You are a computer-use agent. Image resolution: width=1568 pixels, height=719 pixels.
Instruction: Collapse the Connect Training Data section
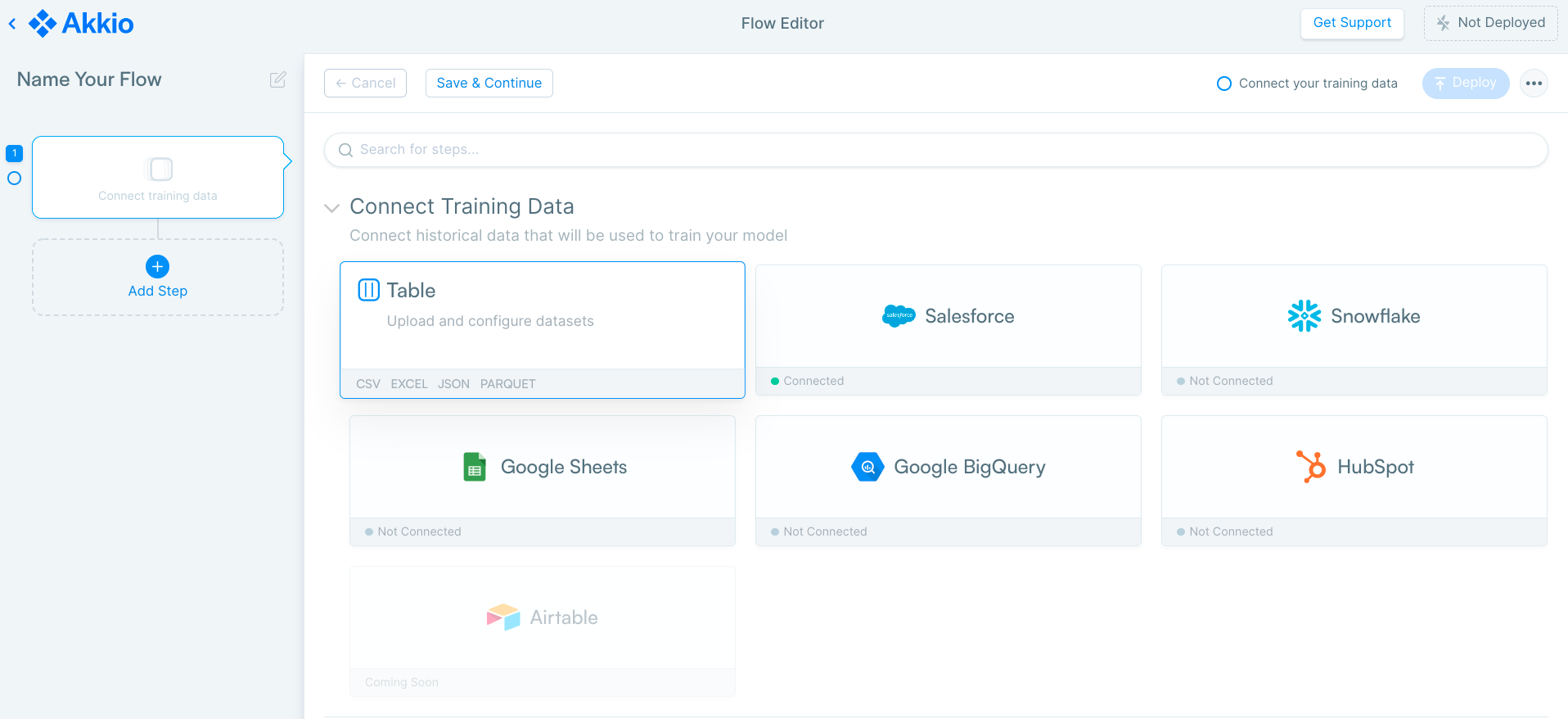(x=331, y=208)
